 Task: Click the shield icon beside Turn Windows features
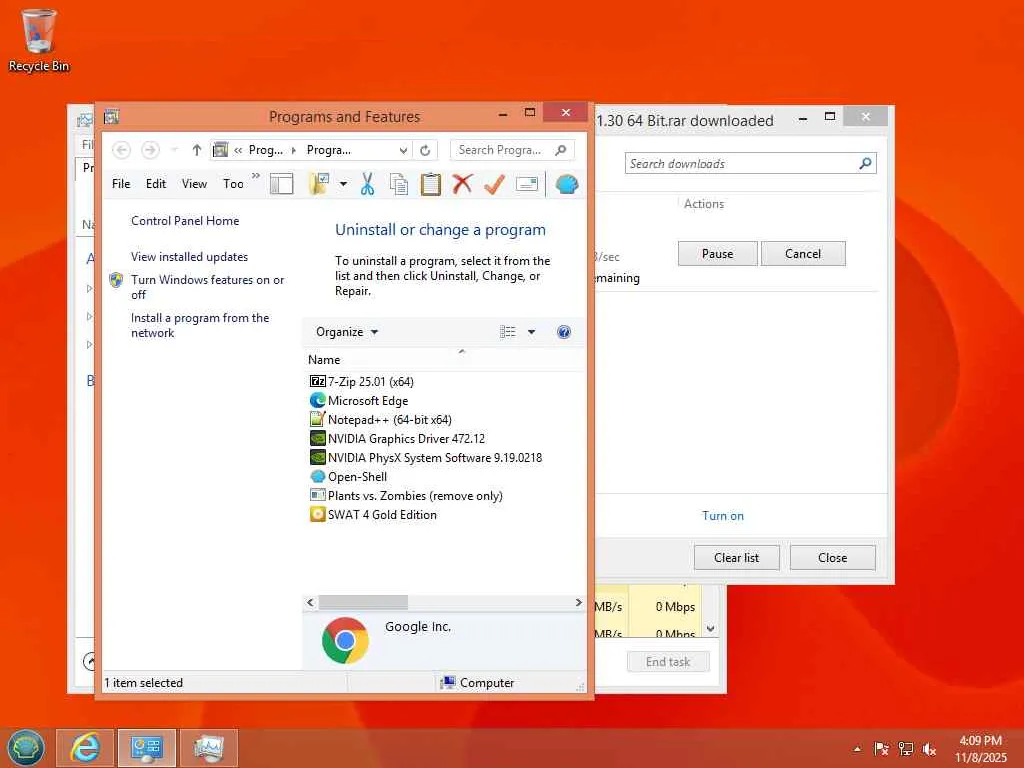coord(116,280)
